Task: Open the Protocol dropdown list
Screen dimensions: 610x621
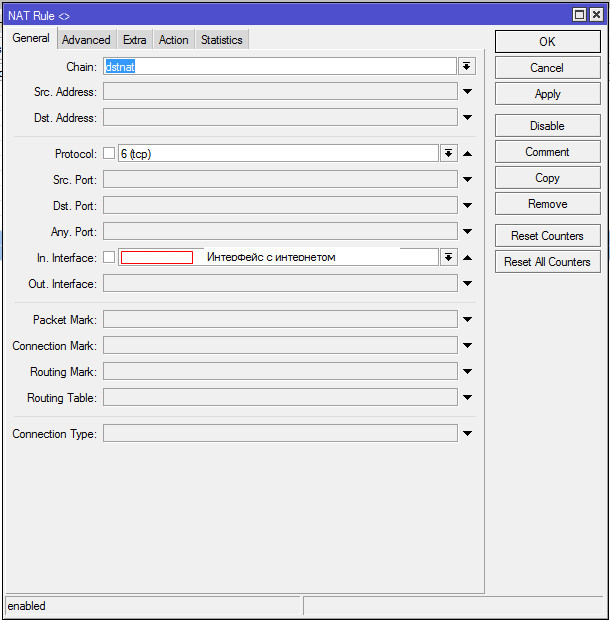Action: click(448, 153)
